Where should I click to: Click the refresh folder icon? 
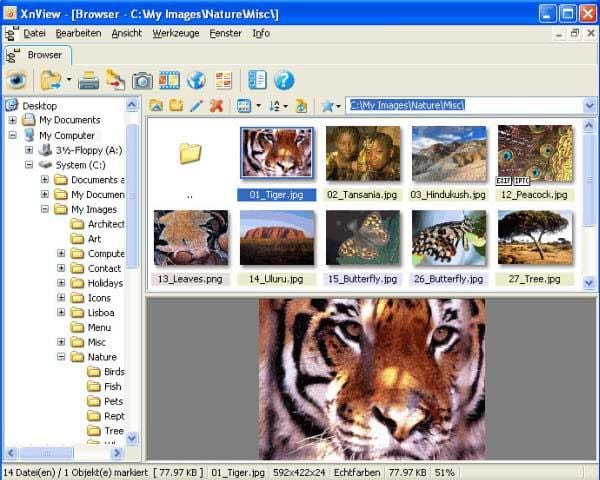click(302, 106)
